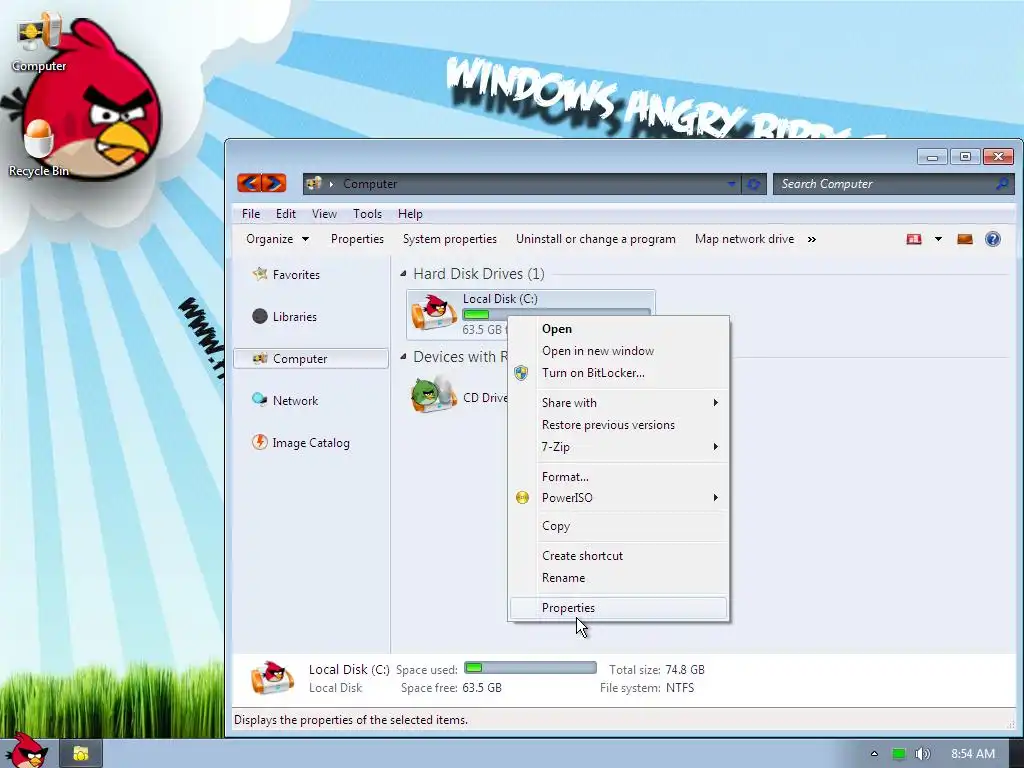Select the Image Catalog sidebar icon
Image resolution: width=1024 pixels, height=768 pixels.
point(260,442)
